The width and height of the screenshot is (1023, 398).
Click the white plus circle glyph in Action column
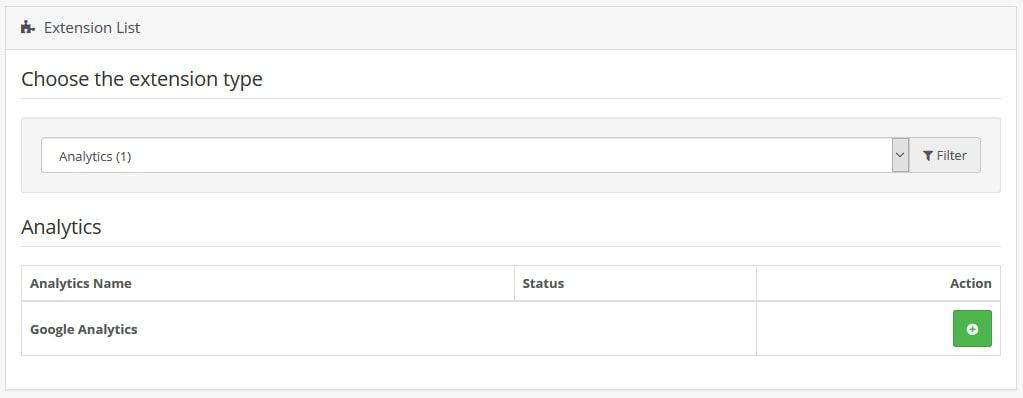[972, 329]
